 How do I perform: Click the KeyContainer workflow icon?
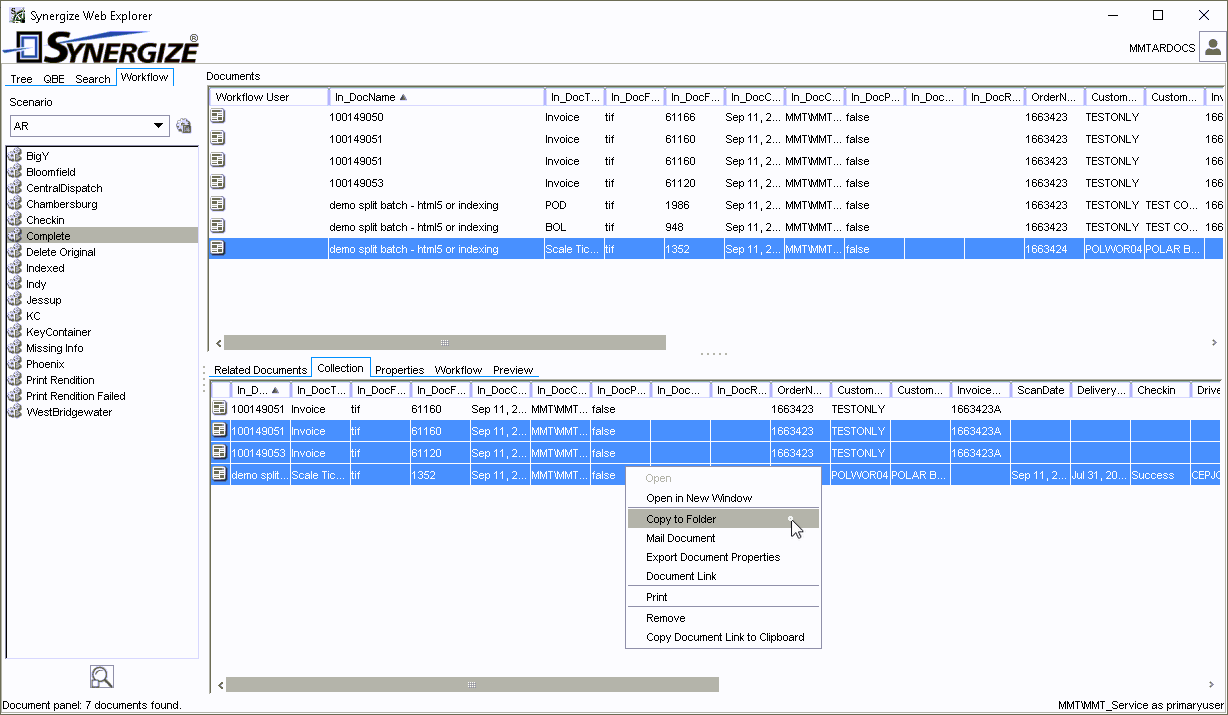(15, 332)
